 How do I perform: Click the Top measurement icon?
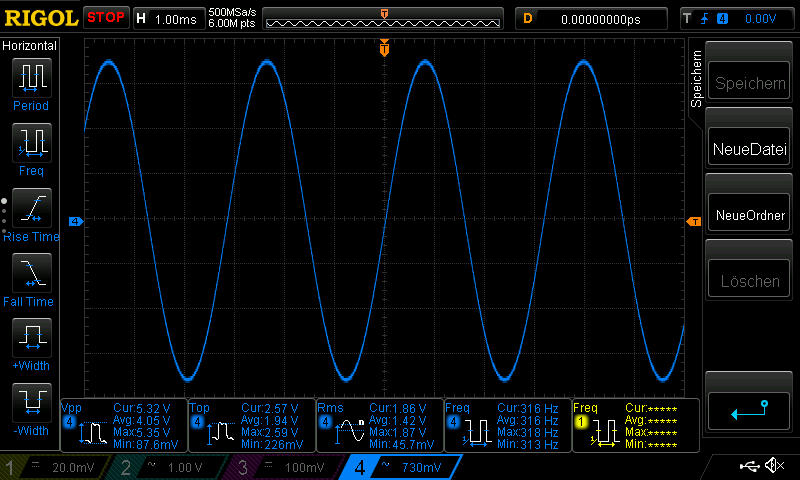pyautogui.click(x=220, y=433)
